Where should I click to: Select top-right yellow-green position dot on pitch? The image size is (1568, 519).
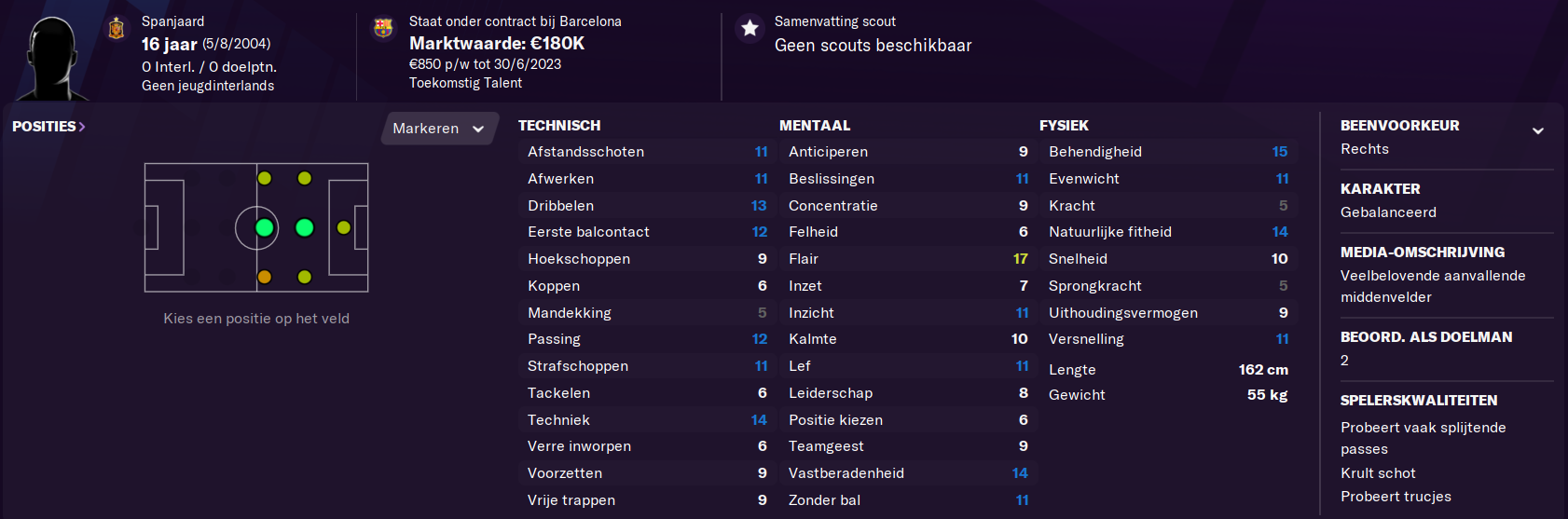[304, 178]
